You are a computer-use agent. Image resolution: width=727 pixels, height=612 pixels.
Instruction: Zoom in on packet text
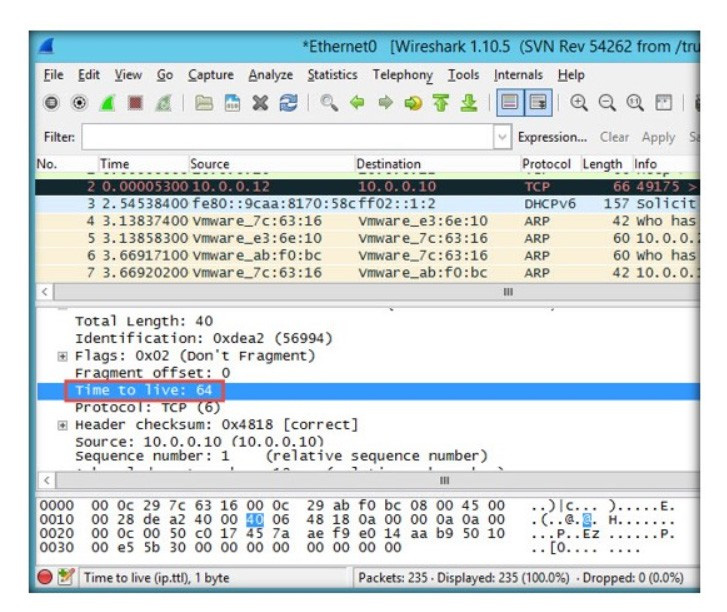(579, 102)
